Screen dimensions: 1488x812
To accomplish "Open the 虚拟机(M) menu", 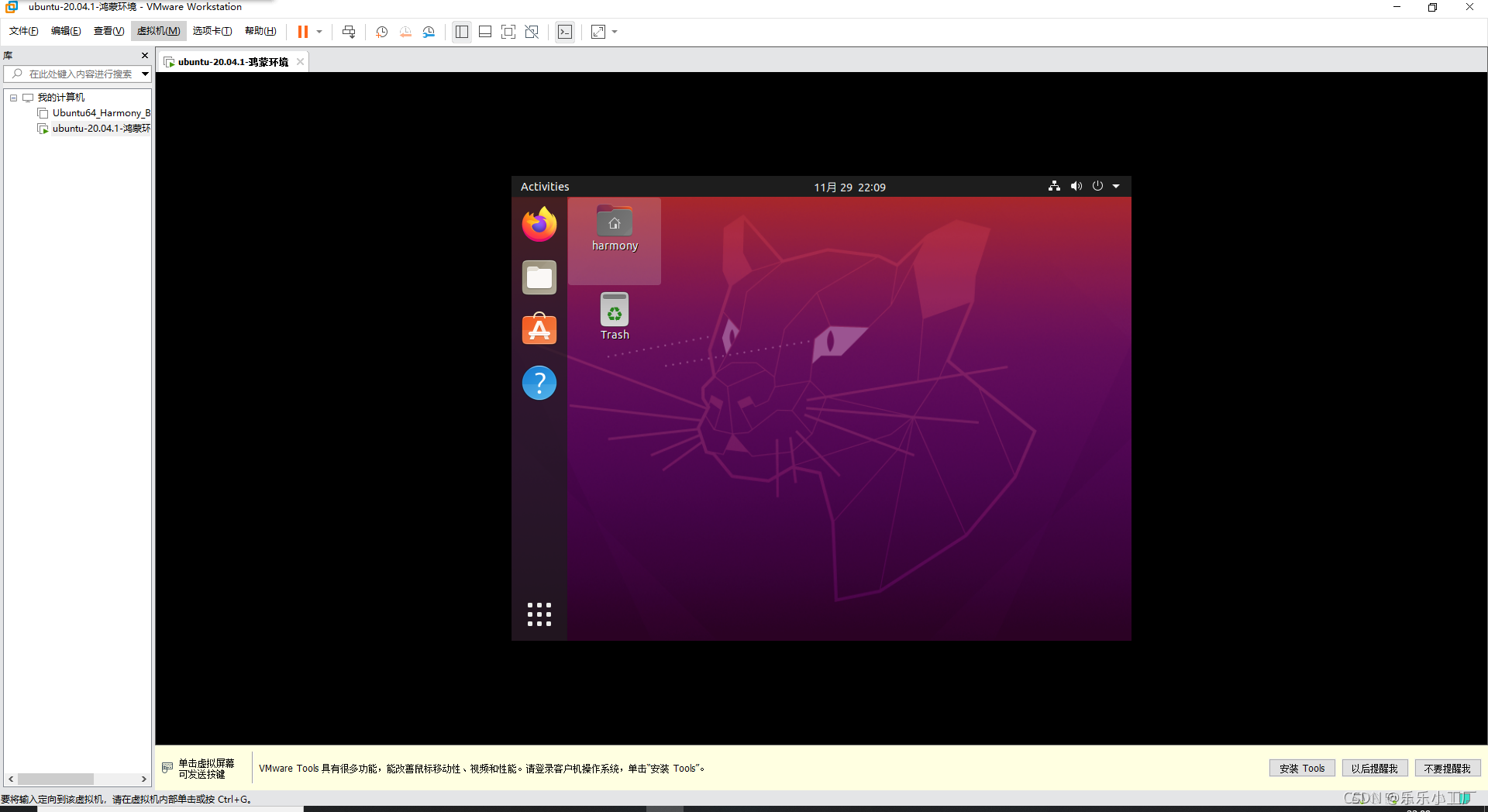I will tap(159, 31).
